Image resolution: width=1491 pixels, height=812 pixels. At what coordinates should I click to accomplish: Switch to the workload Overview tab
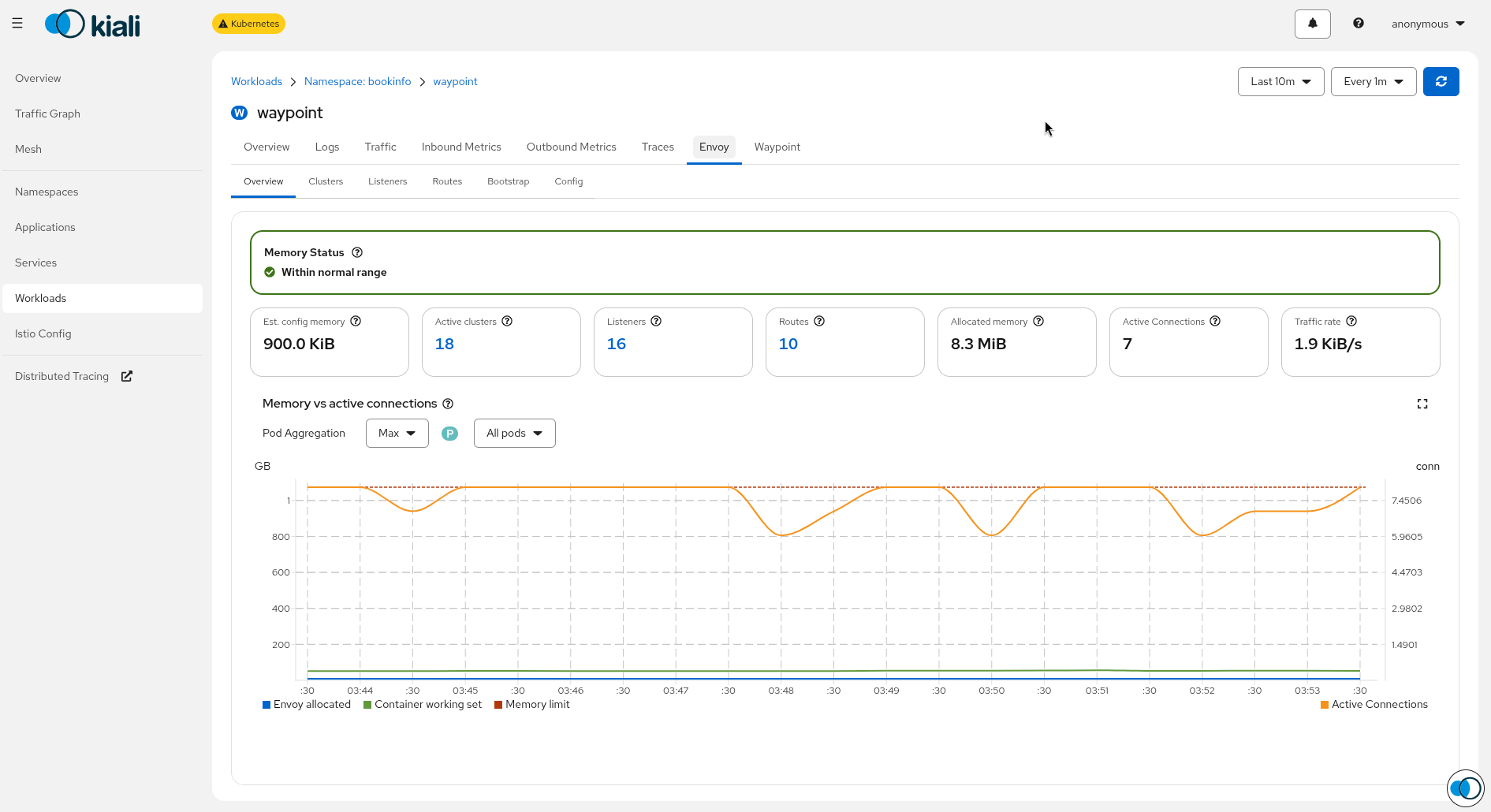point(267,147)
